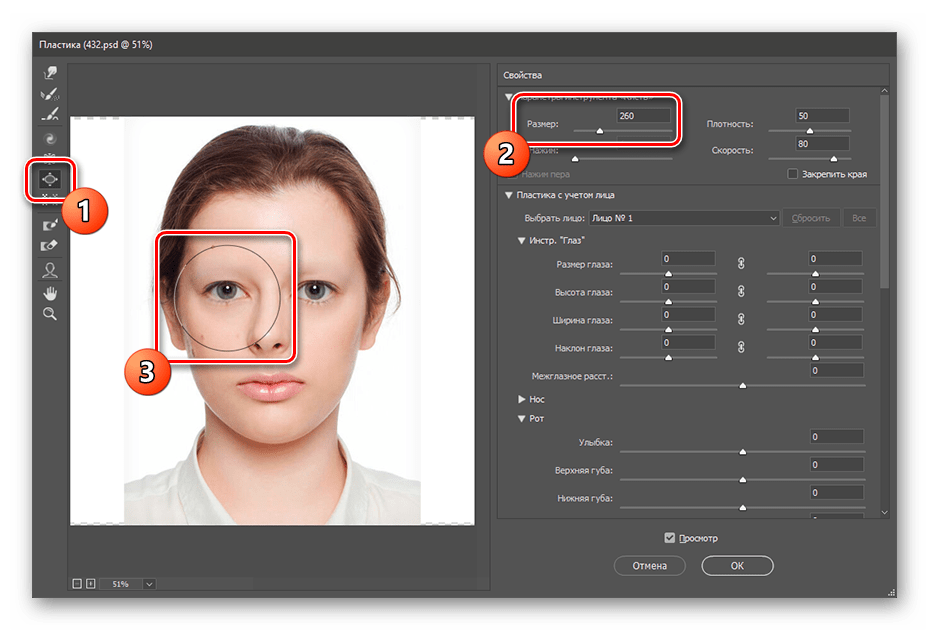The width and height of the screenshot is (929, 630).
Task: Click the zoom in plus button
Action: [91, 584]
